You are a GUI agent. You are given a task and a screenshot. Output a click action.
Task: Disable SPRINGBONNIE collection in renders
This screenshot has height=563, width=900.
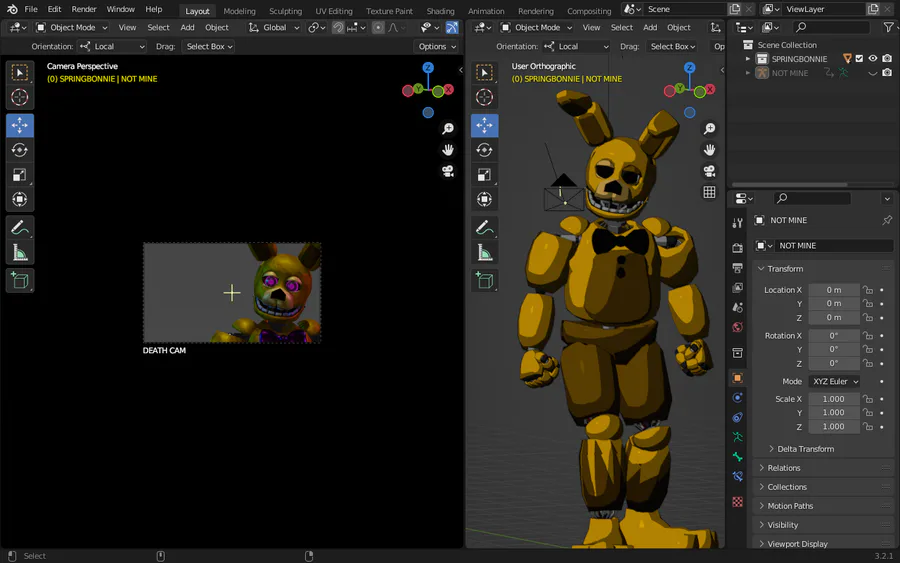pos(887,59)
